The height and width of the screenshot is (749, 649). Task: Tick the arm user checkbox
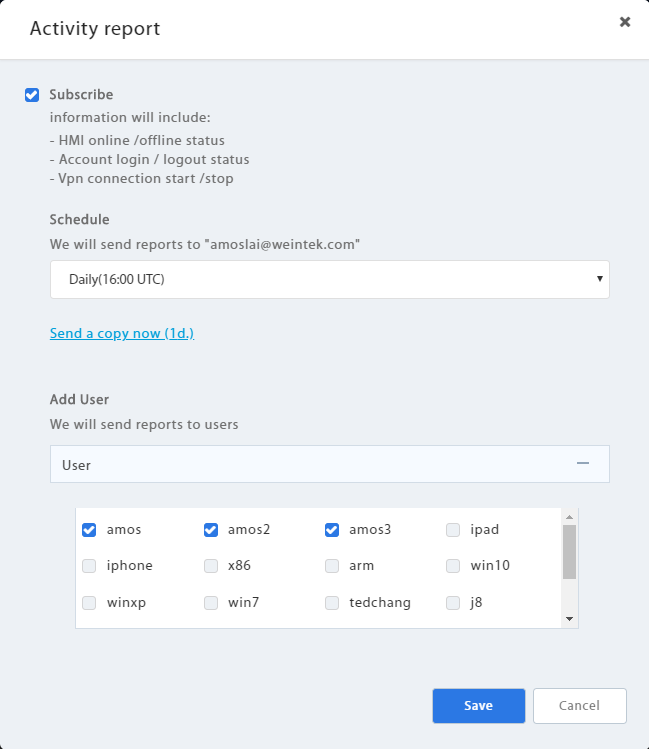point(332,566)
